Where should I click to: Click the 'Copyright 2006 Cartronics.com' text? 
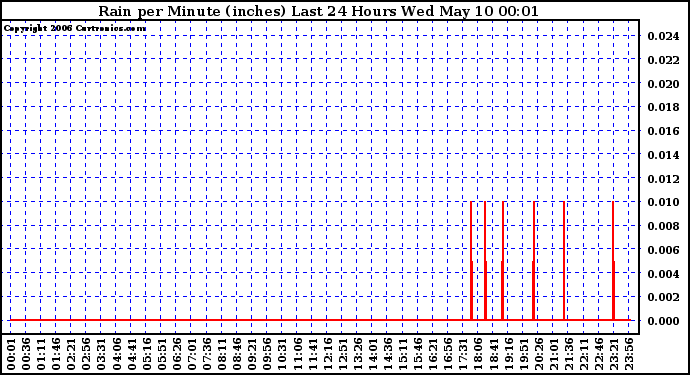75,29
